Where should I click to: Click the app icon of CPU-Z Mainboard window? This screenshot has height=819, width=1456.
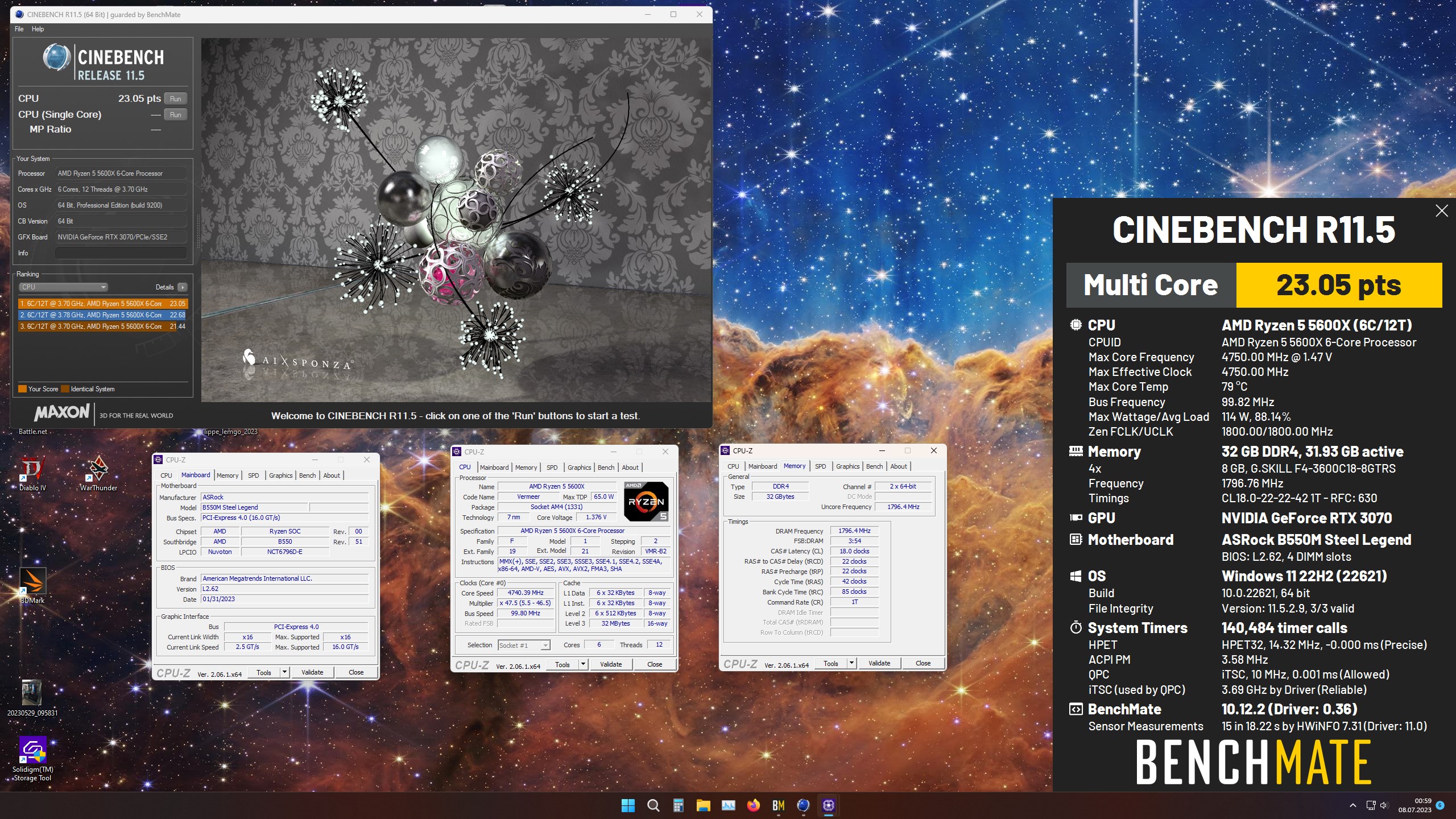click(x=159, y=460)
